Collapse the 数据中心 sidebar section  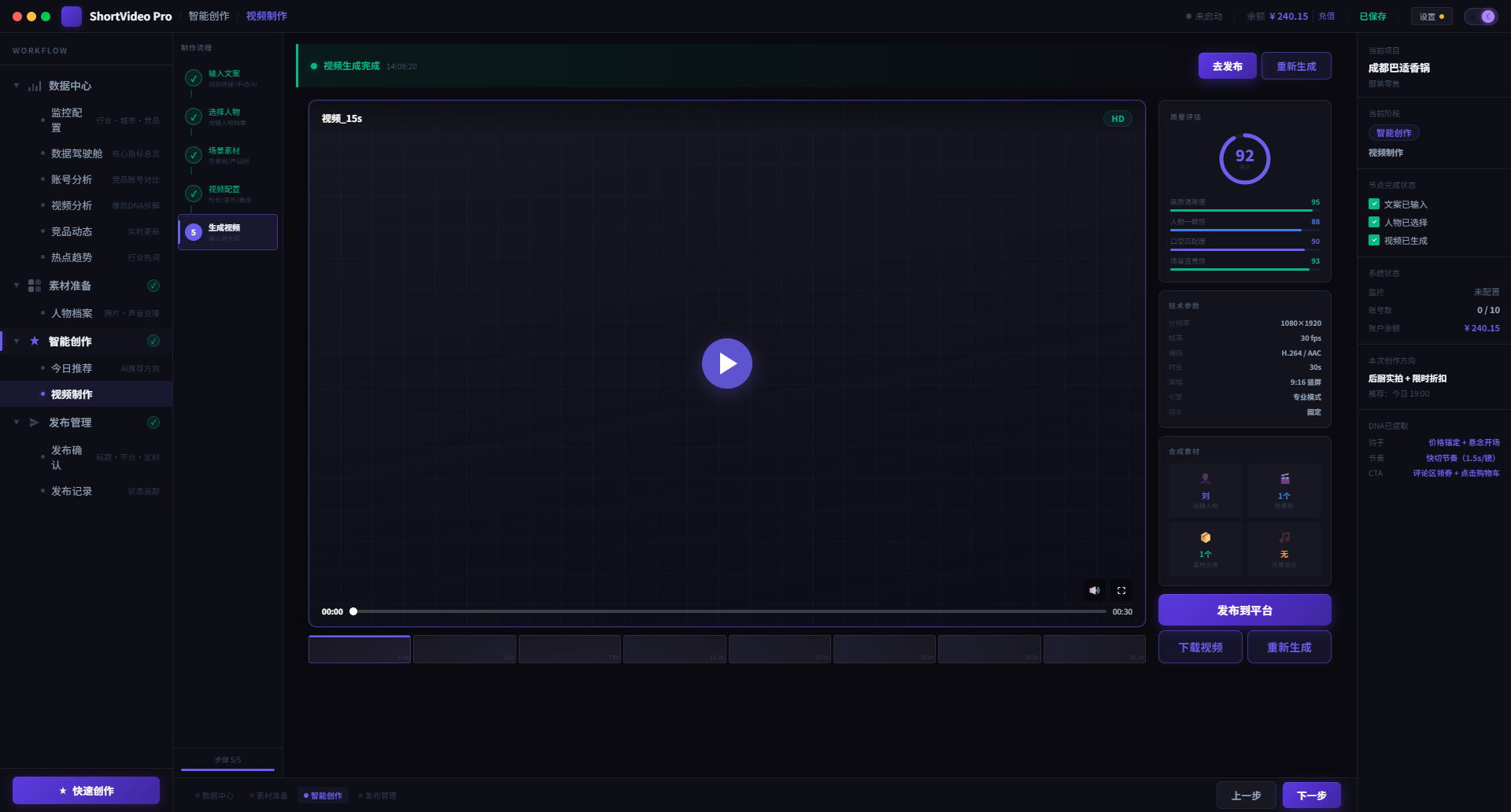15,86
